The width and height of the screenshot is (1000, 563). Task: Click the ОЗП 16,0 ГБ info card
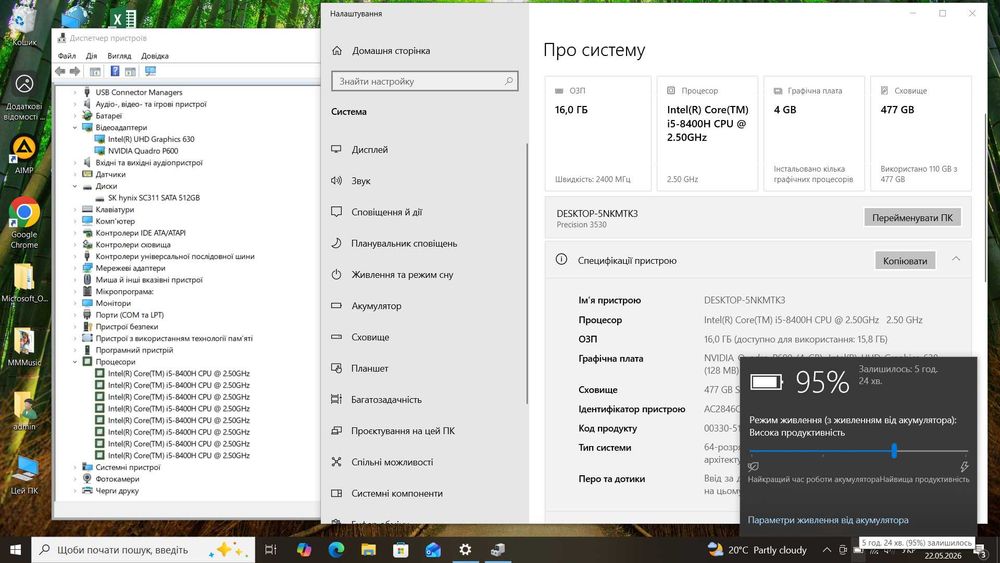(x=598, y=133)
